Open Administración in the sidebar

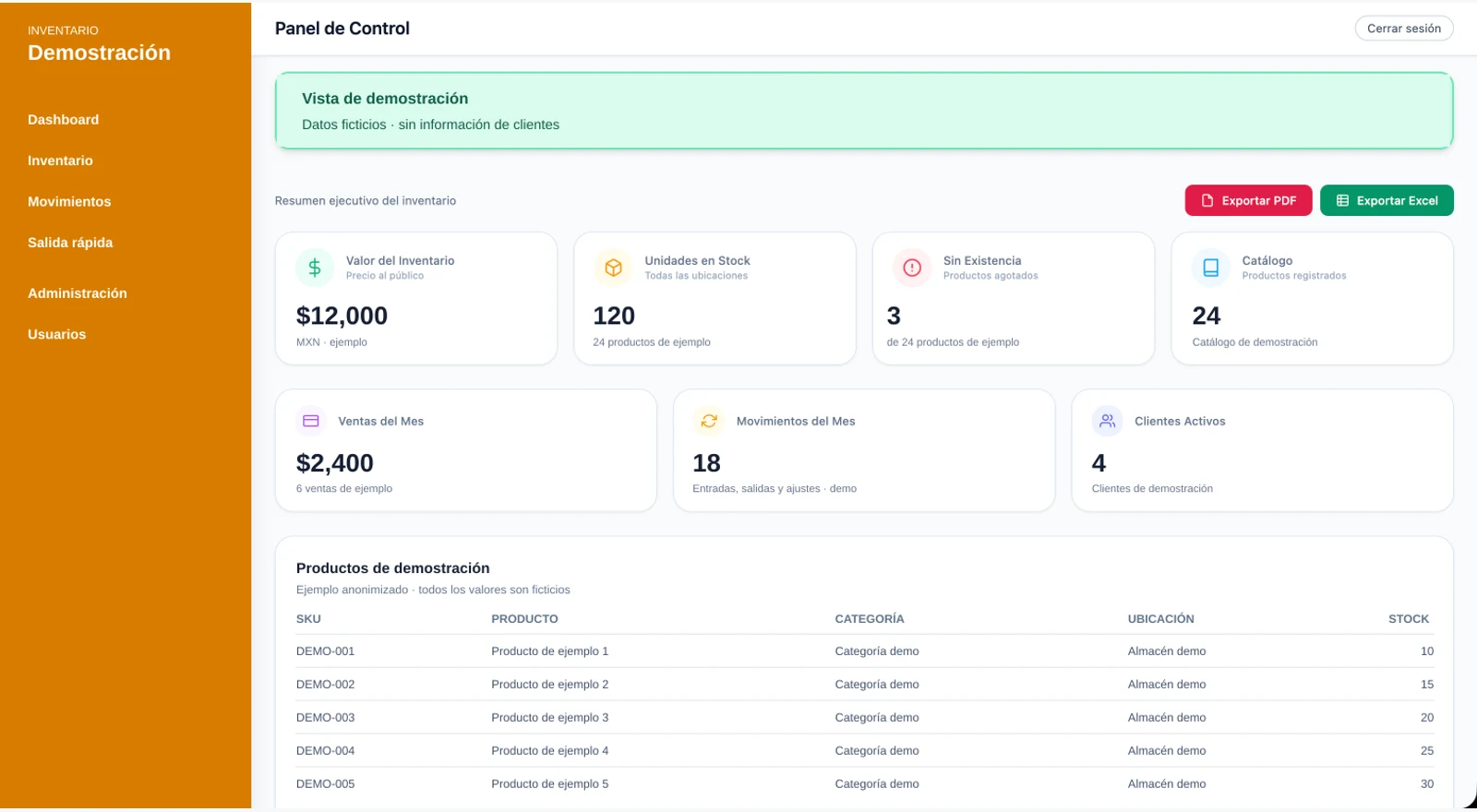78,293
